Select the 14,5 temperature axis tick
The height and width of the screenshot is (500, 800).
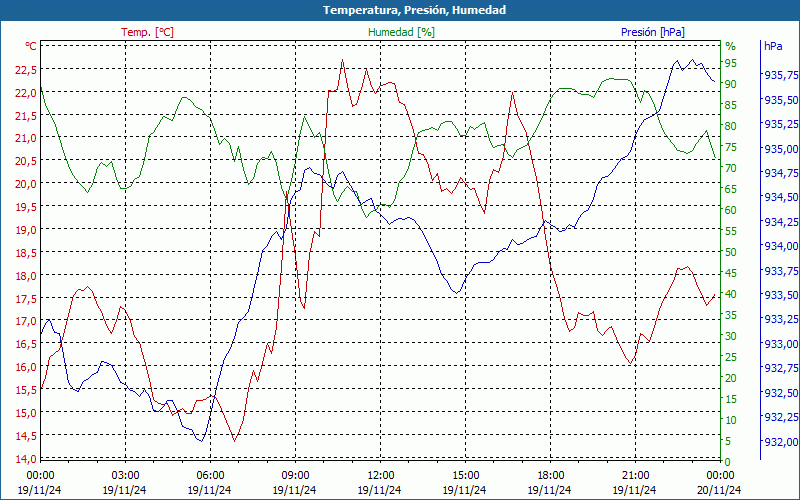tap(26, 436)
